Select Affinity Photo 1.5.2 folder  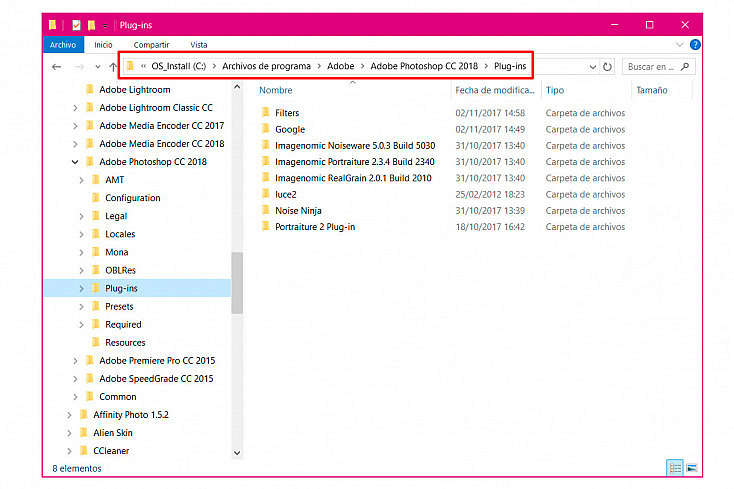pos(131,415)
